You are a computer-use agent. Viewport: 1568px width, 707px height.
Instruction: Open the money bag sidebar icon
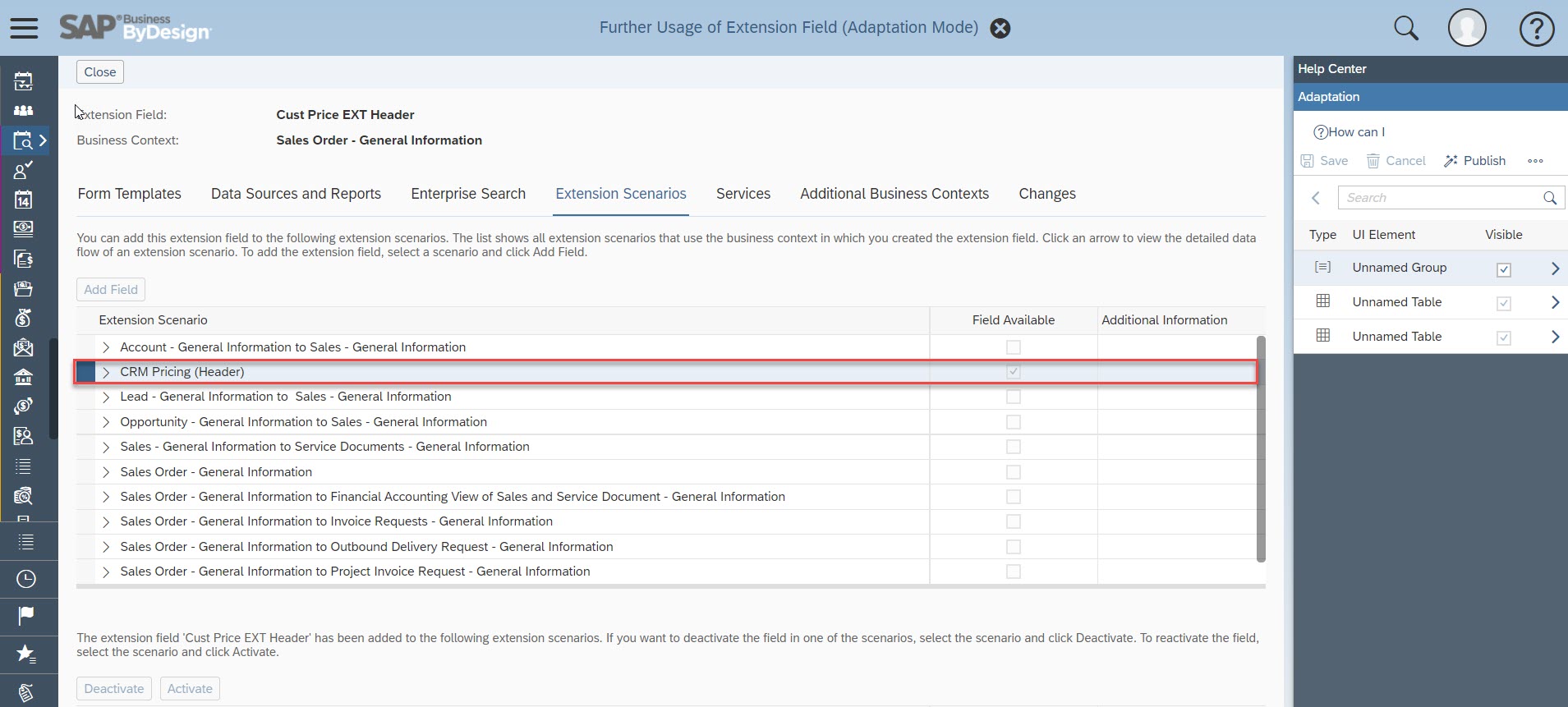pos(23,317)
